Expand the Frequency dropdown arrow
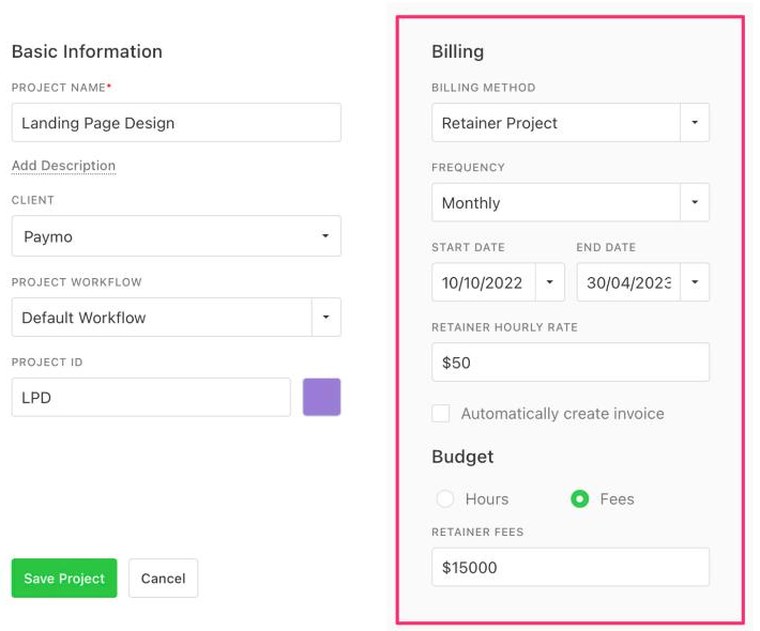This screenshot has height=631, width=760. 695,202
